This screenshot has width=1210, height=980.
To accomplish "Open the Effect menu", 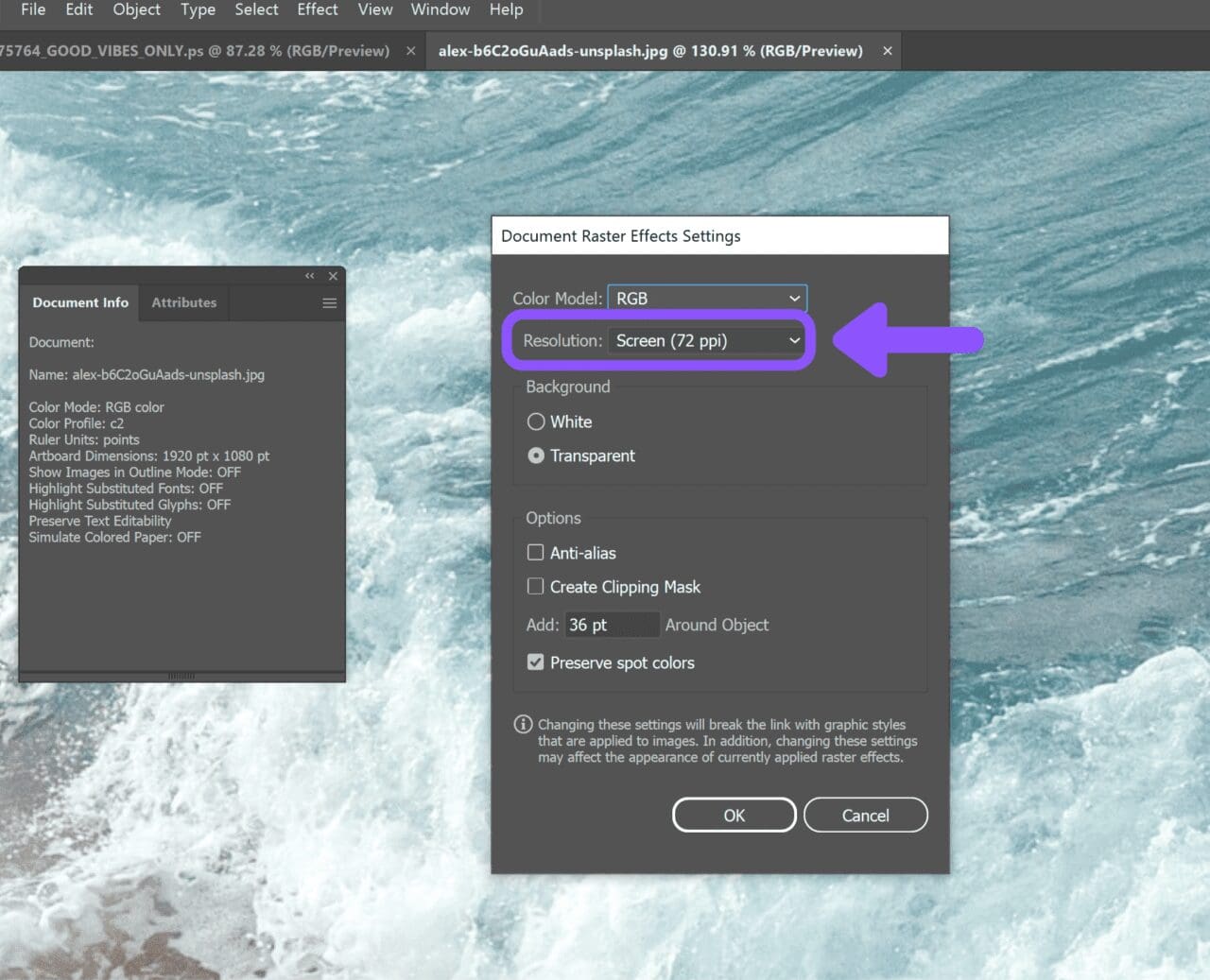I will pos(317,9).
